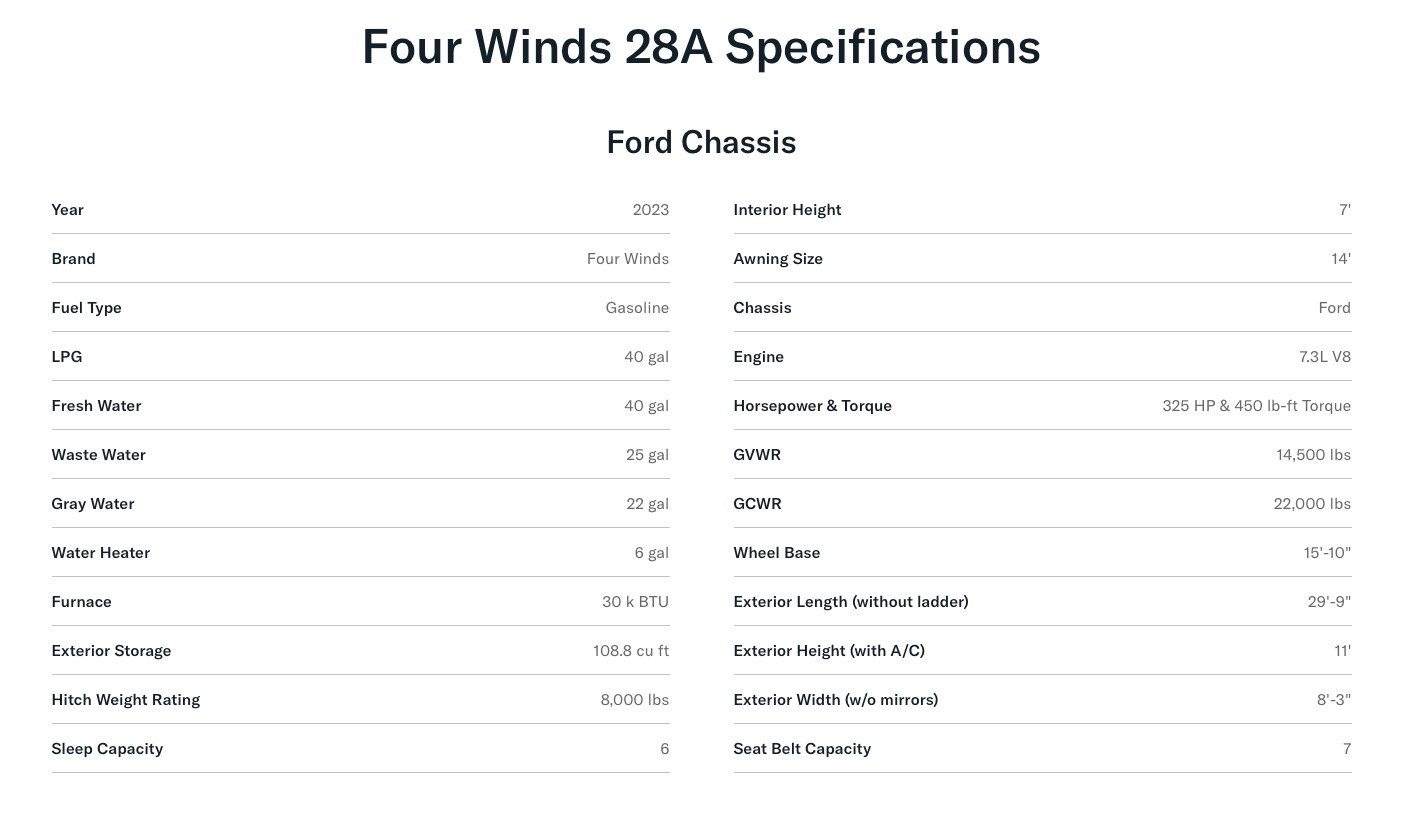Screen dimensions: 1404x827
Task: Click the Horsepower & Torque label
Action: point(812,406)
